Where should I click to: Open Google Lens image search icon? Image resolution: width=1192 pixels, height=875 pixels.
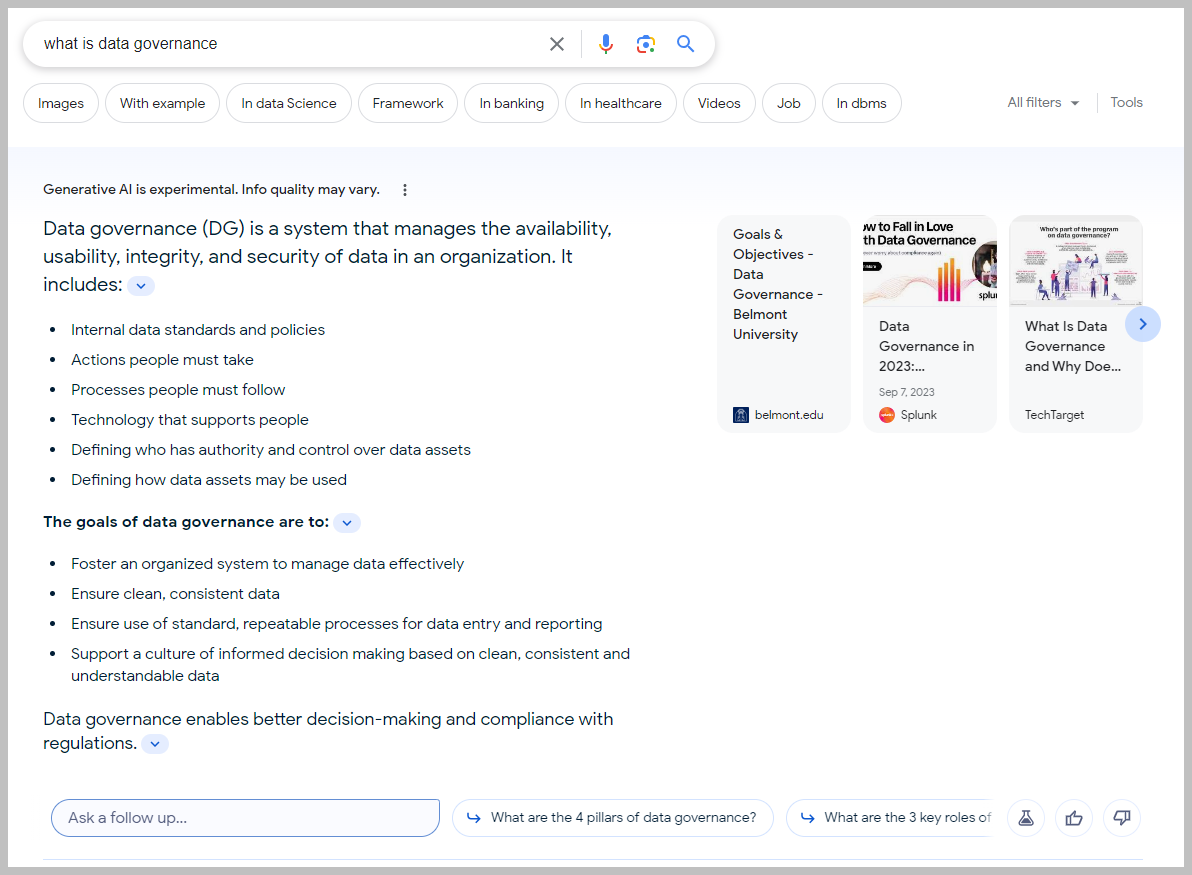(x=645, y=44)
